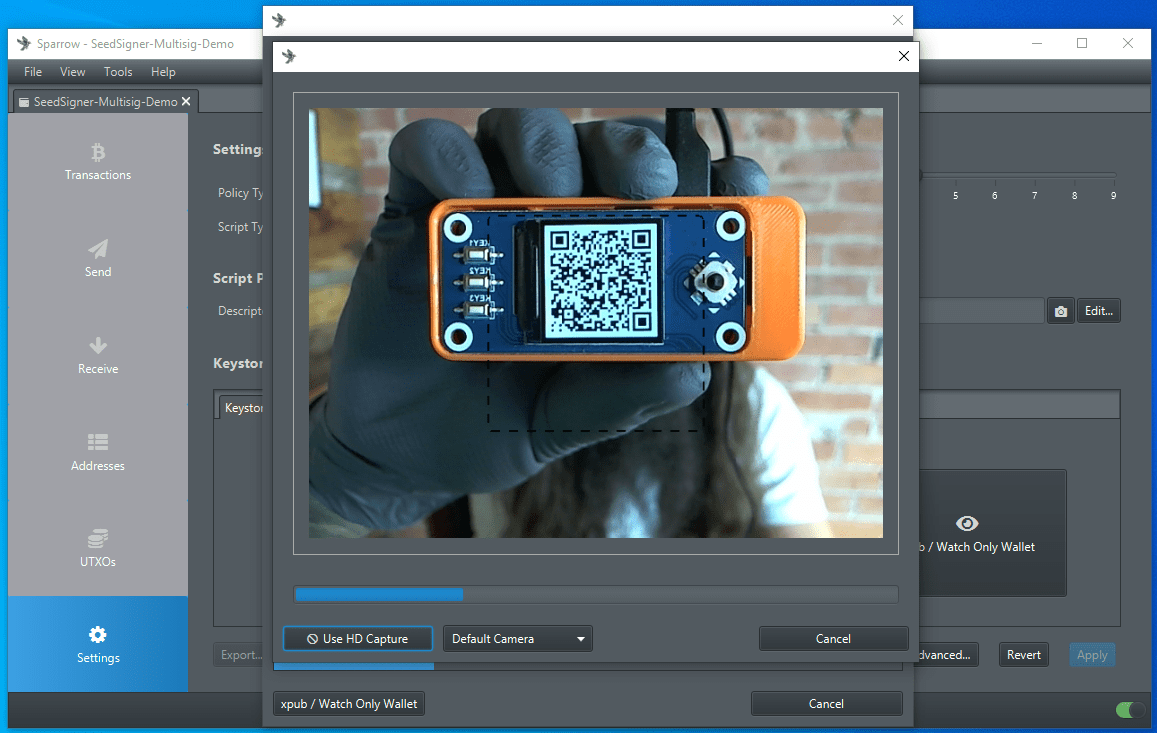Screen dimensions: 1157x733
Task: Open the Default Camera dropdown
Action: 517,639
